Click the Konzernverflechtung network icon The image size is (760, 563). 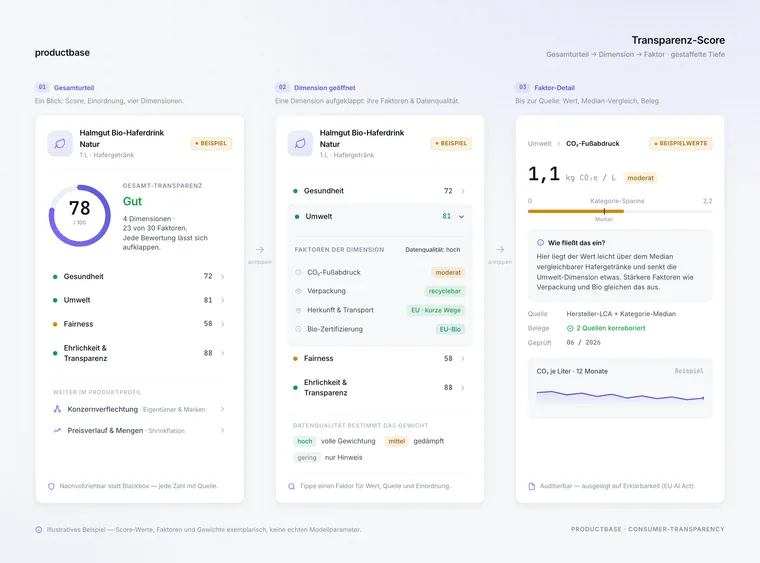[x=57, y=409]
